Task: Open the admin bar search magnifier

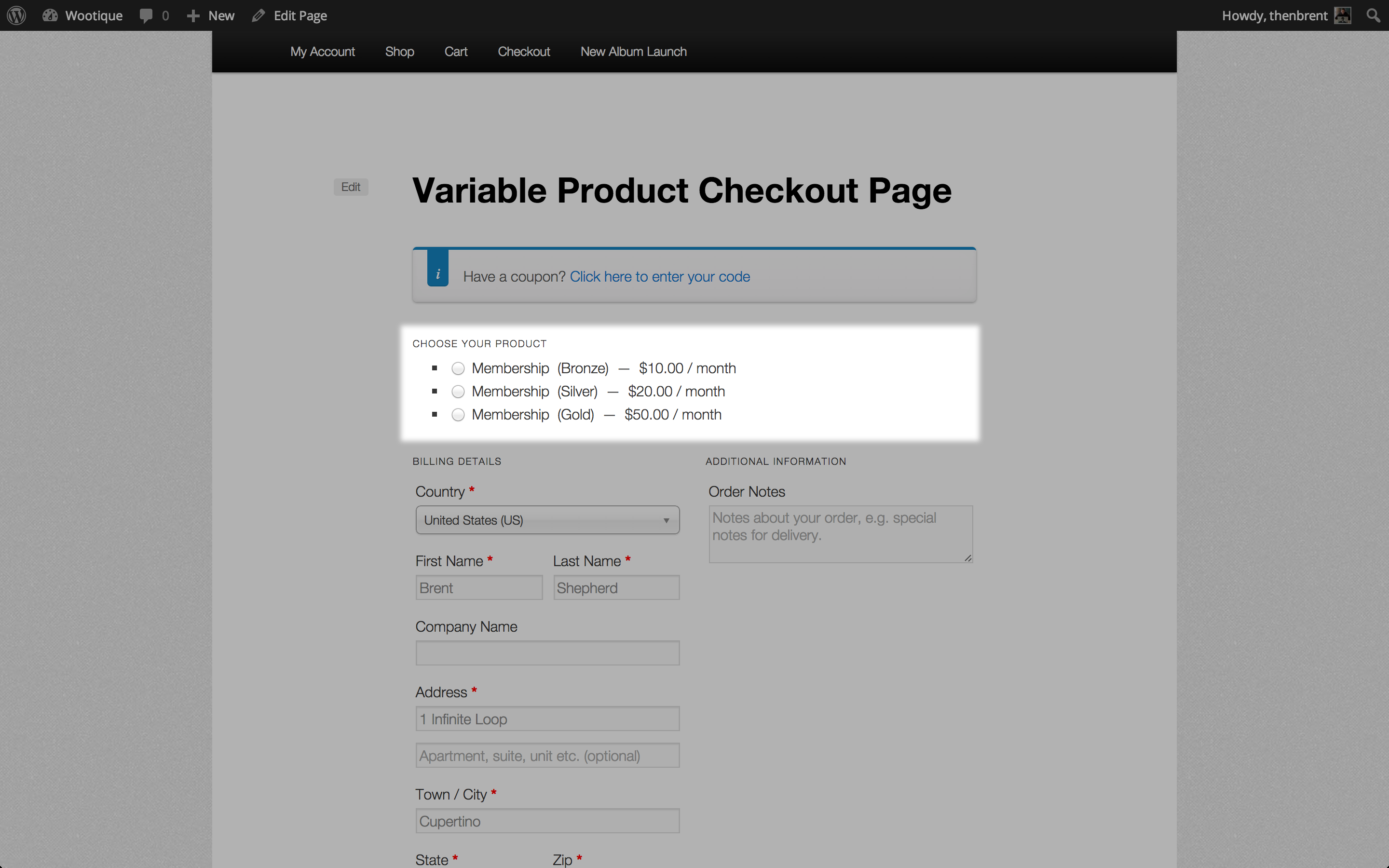Action: [1373, 15]
